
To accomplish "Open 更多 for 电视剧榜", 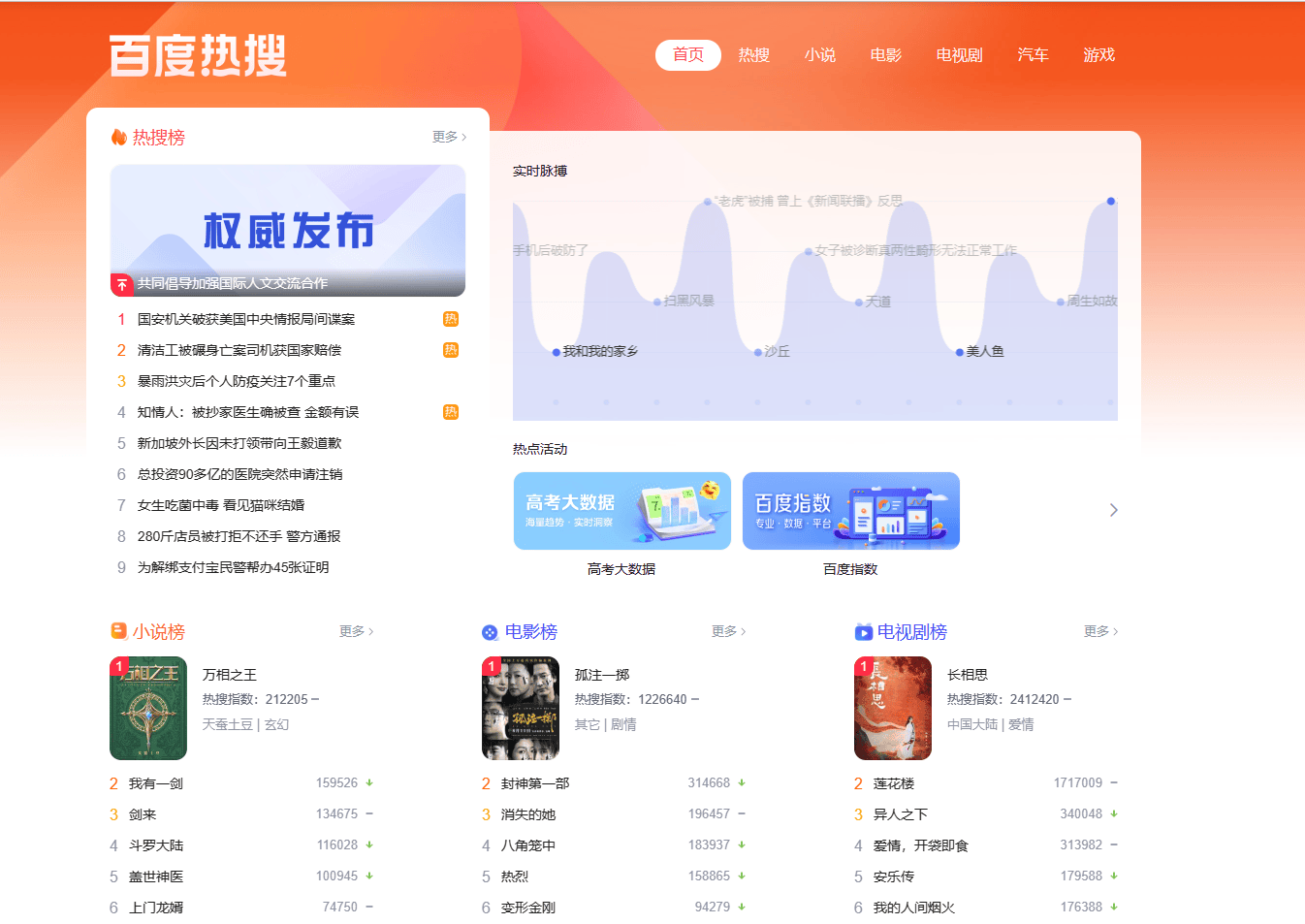I will (1100, 631).
